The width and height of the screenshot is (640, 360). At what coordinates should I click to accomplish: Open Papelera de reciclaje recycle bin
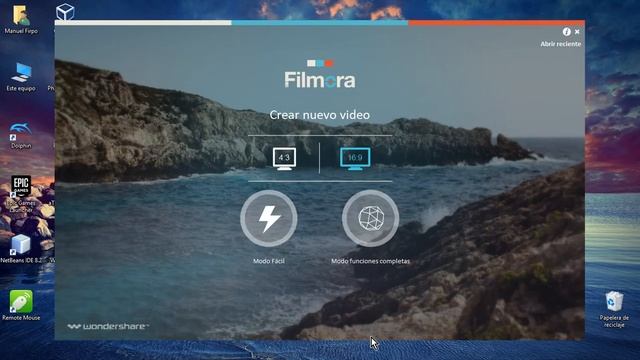614,309
